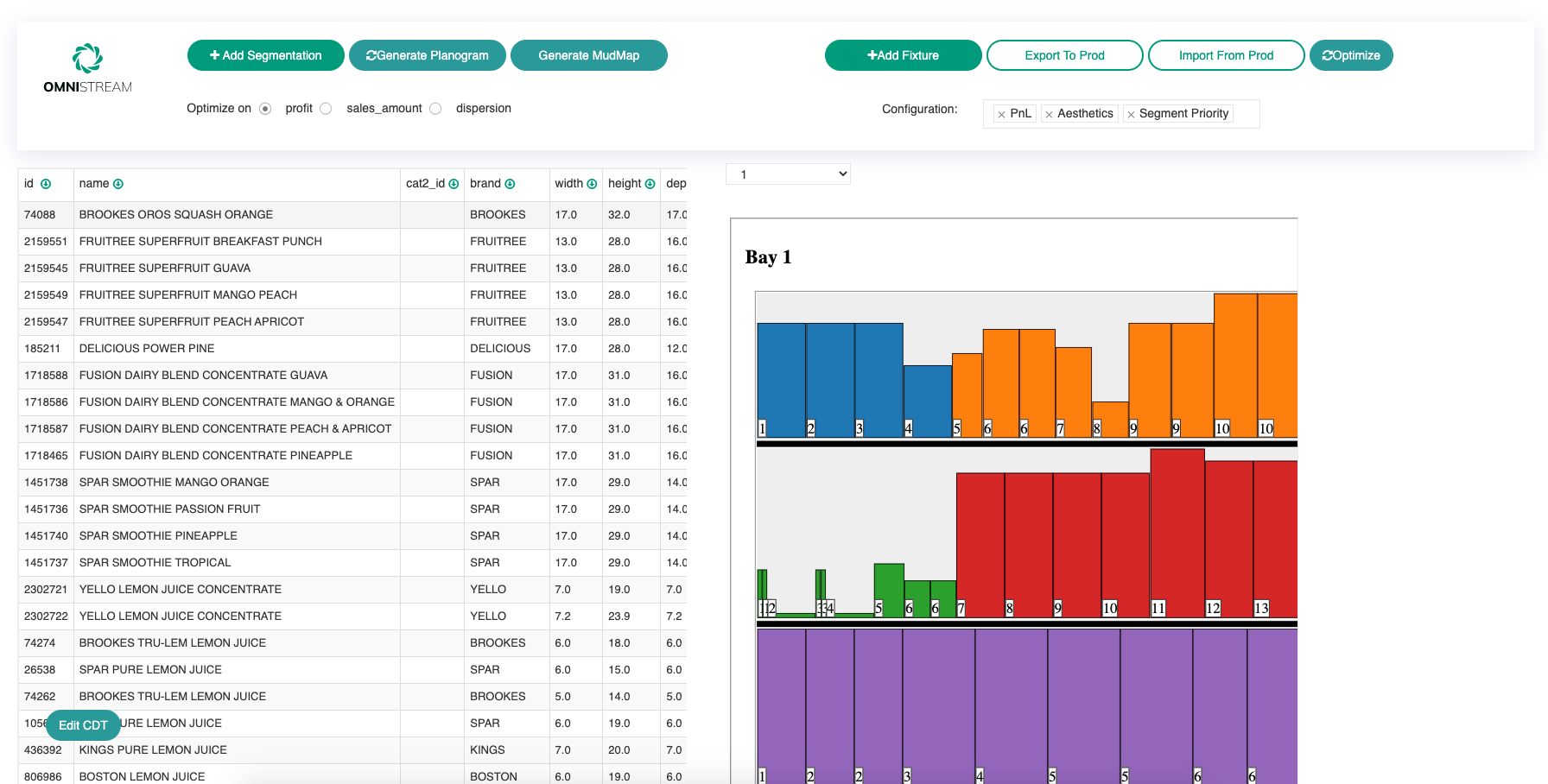Remove the Segment Priority configuration tag
This screenshot has height=784, width=1548.
click(x=1131, y=114)
